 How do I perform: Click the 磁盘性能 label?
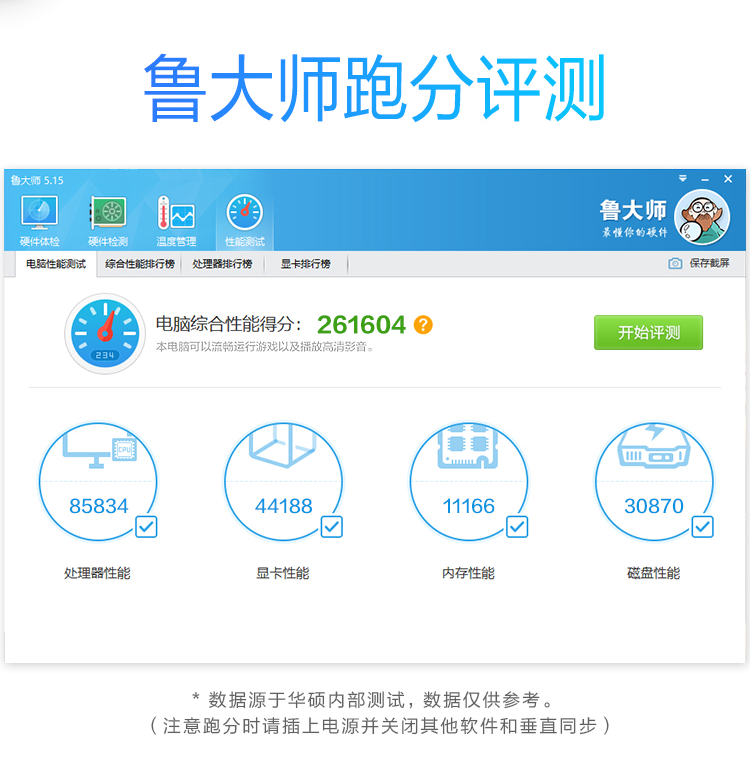point(654,573)
